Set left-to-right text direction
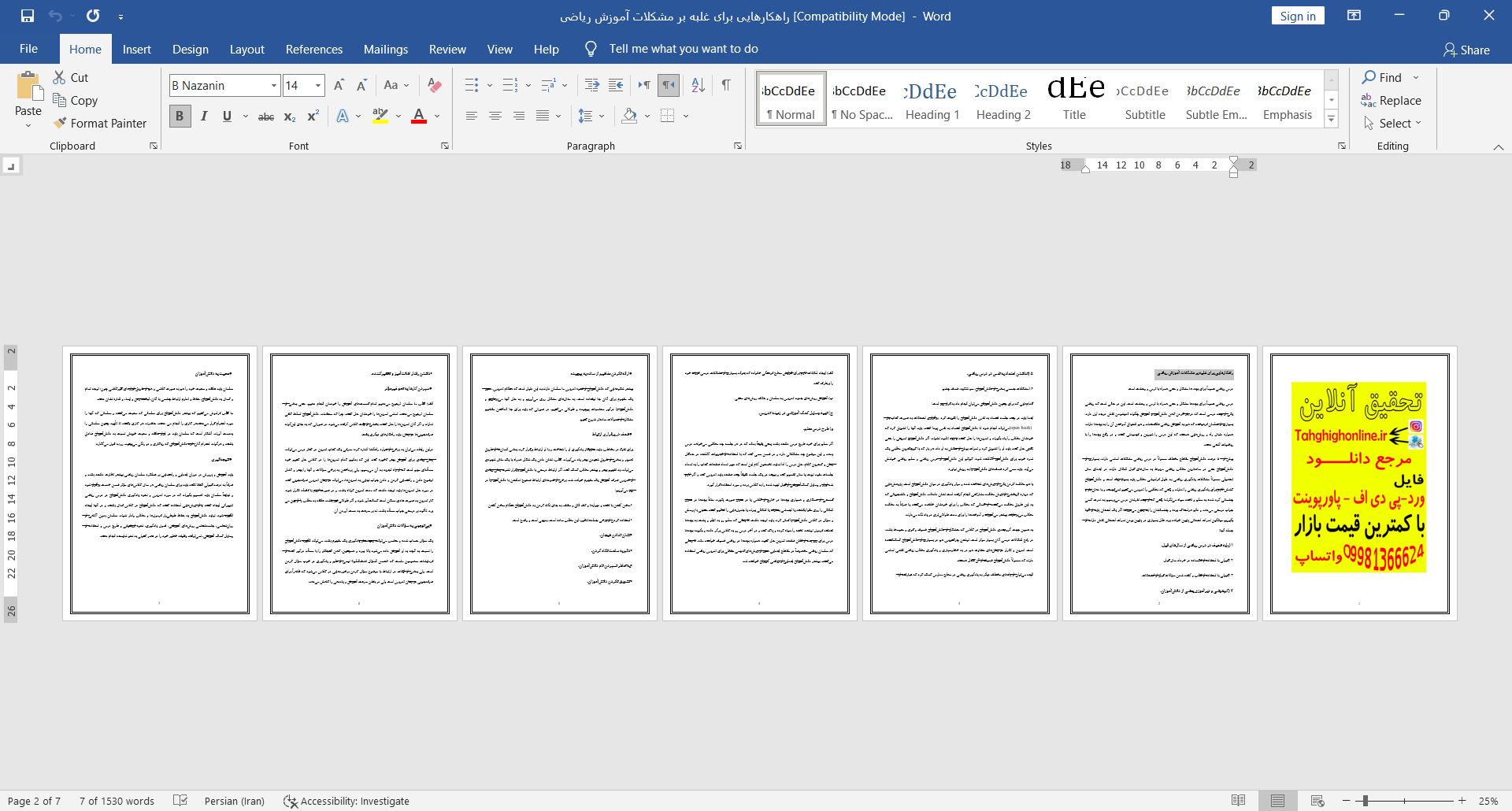 pos(644,85)
